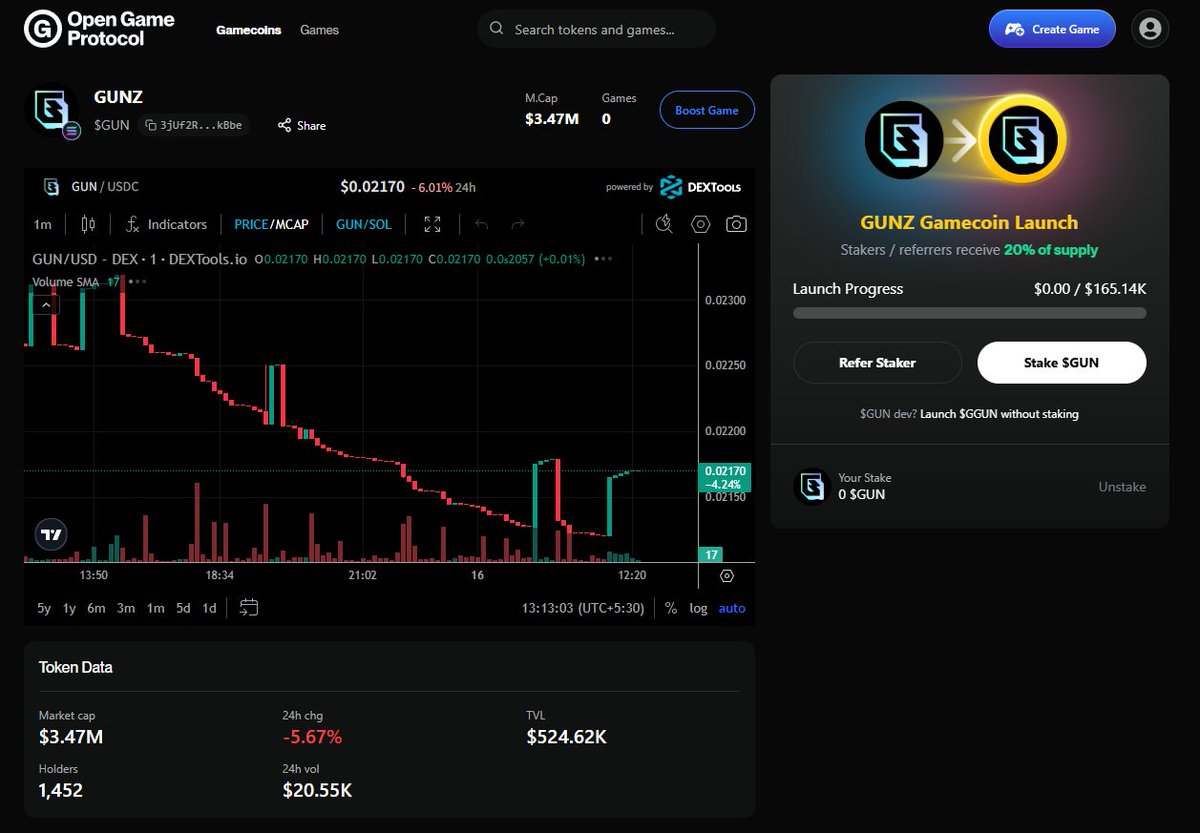
Task: Switch to the Games tab
Action: (319, 29)
